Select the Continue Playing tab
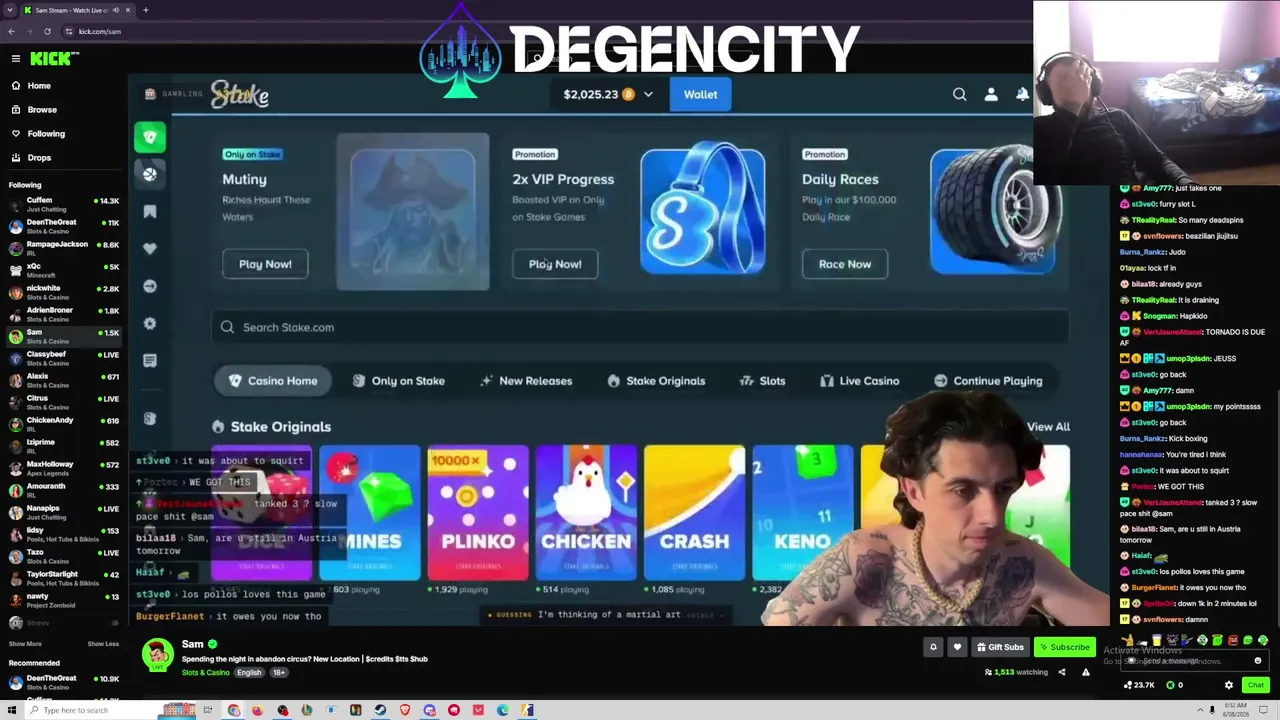This screenshot has height=720, width=1280. (988, 381)
